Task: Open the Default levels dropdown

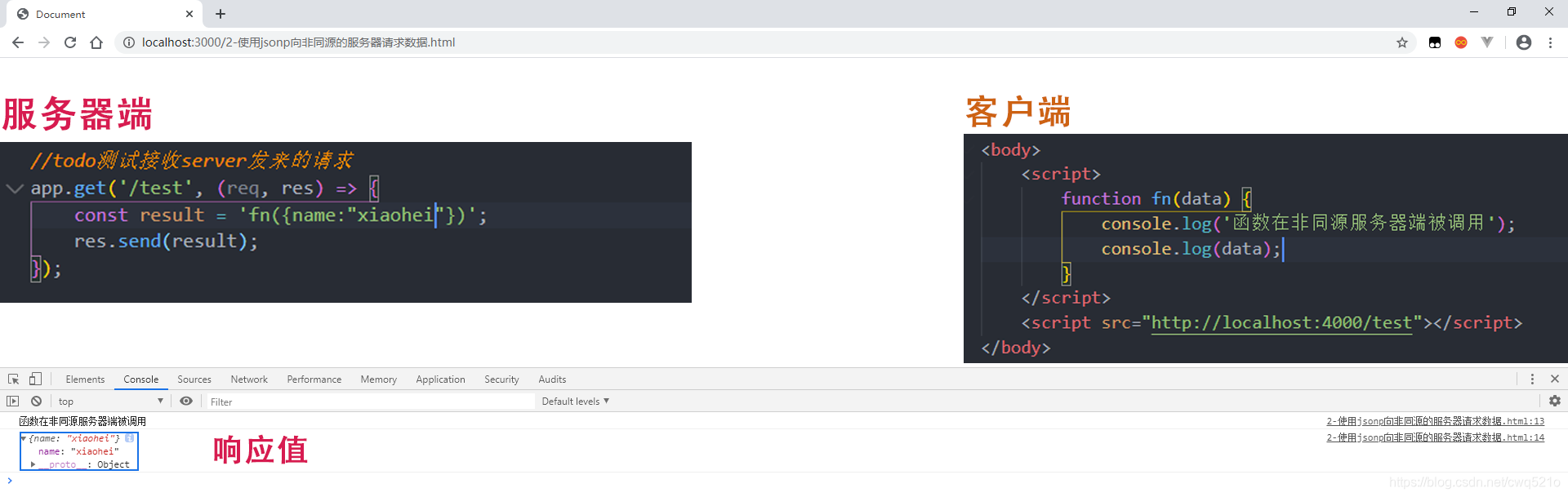Action: pyautogui.click(x=576, y=402)
